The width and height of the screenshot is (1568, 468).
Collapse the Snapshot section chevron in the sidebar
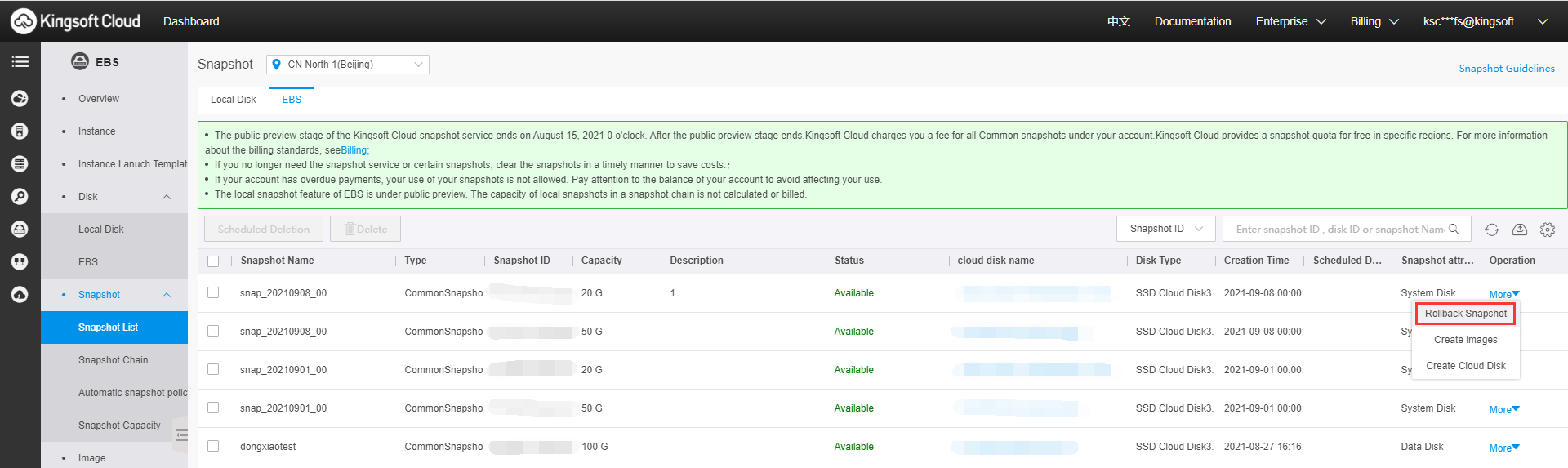[x=167, y=295]
